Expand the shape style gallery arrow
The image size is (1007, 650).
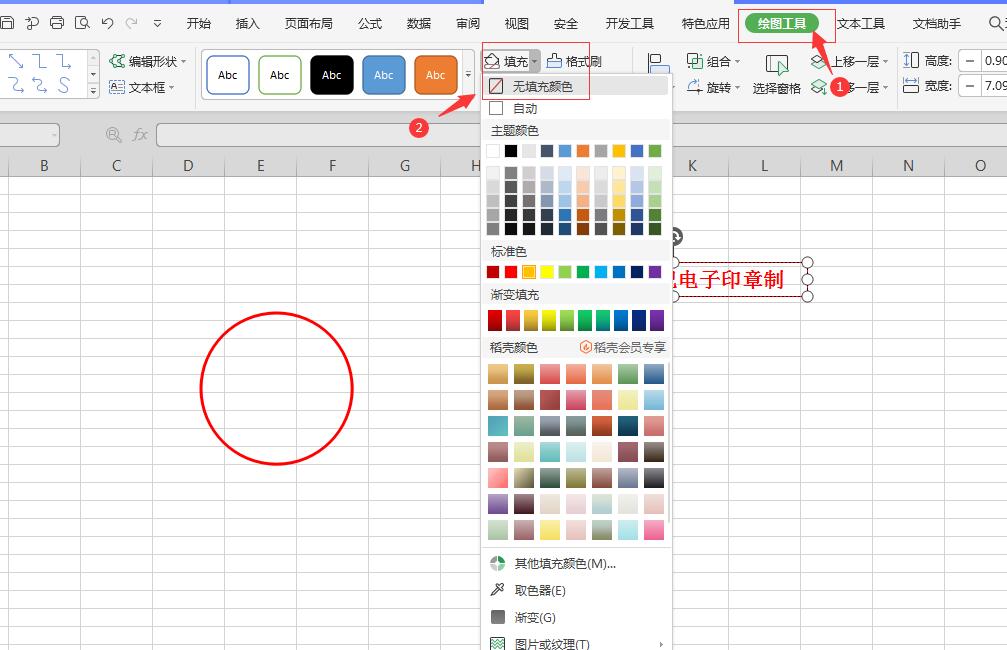(468, 75)
